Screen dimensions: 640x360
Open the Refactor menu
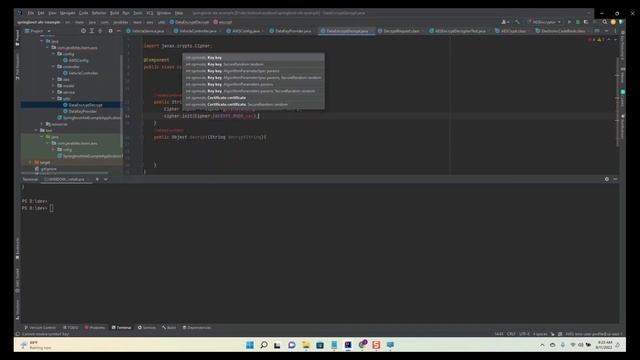99,13
